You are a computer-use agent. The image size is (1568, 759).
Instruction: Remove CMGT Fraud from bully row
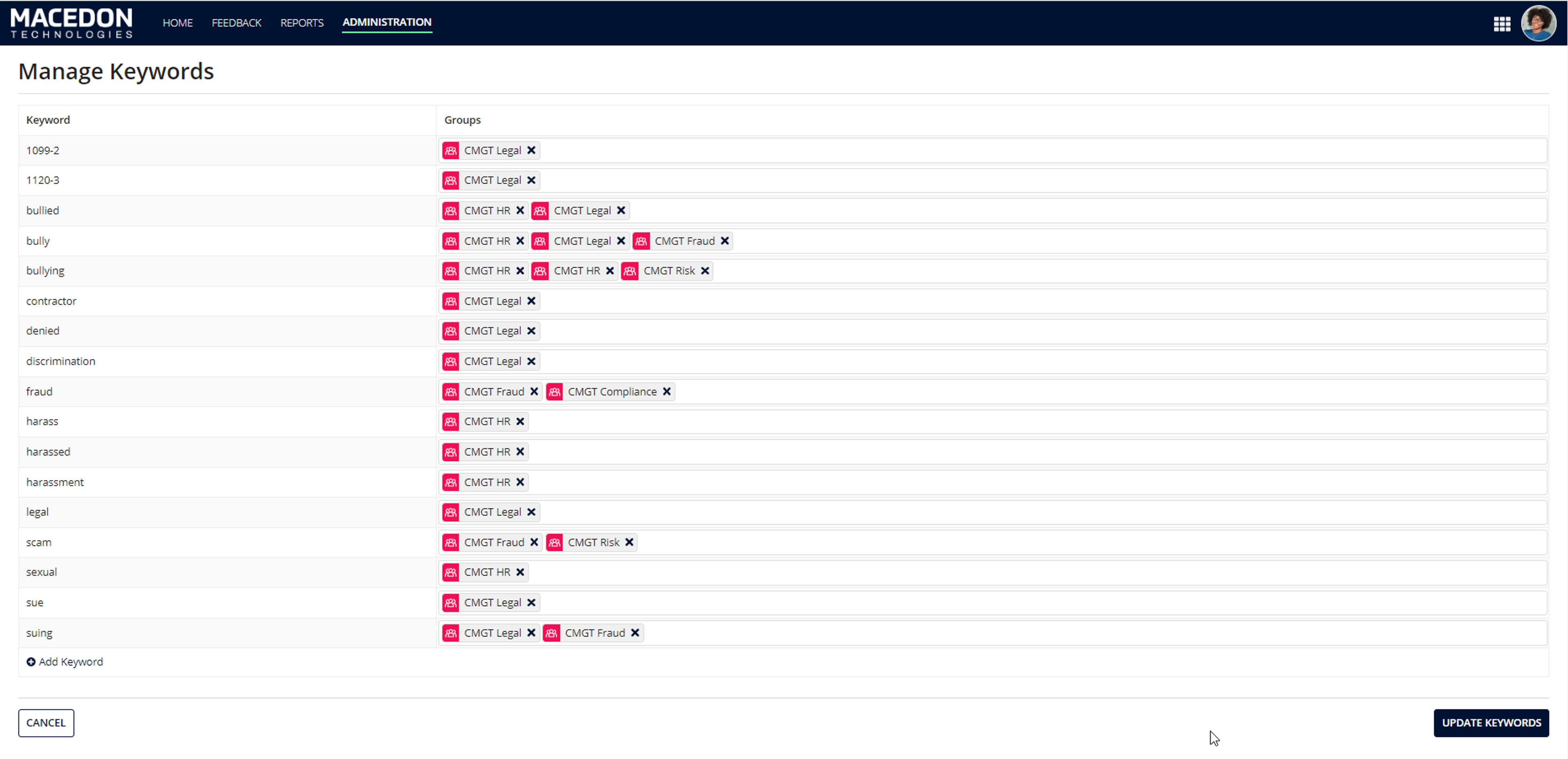(724, 241)
